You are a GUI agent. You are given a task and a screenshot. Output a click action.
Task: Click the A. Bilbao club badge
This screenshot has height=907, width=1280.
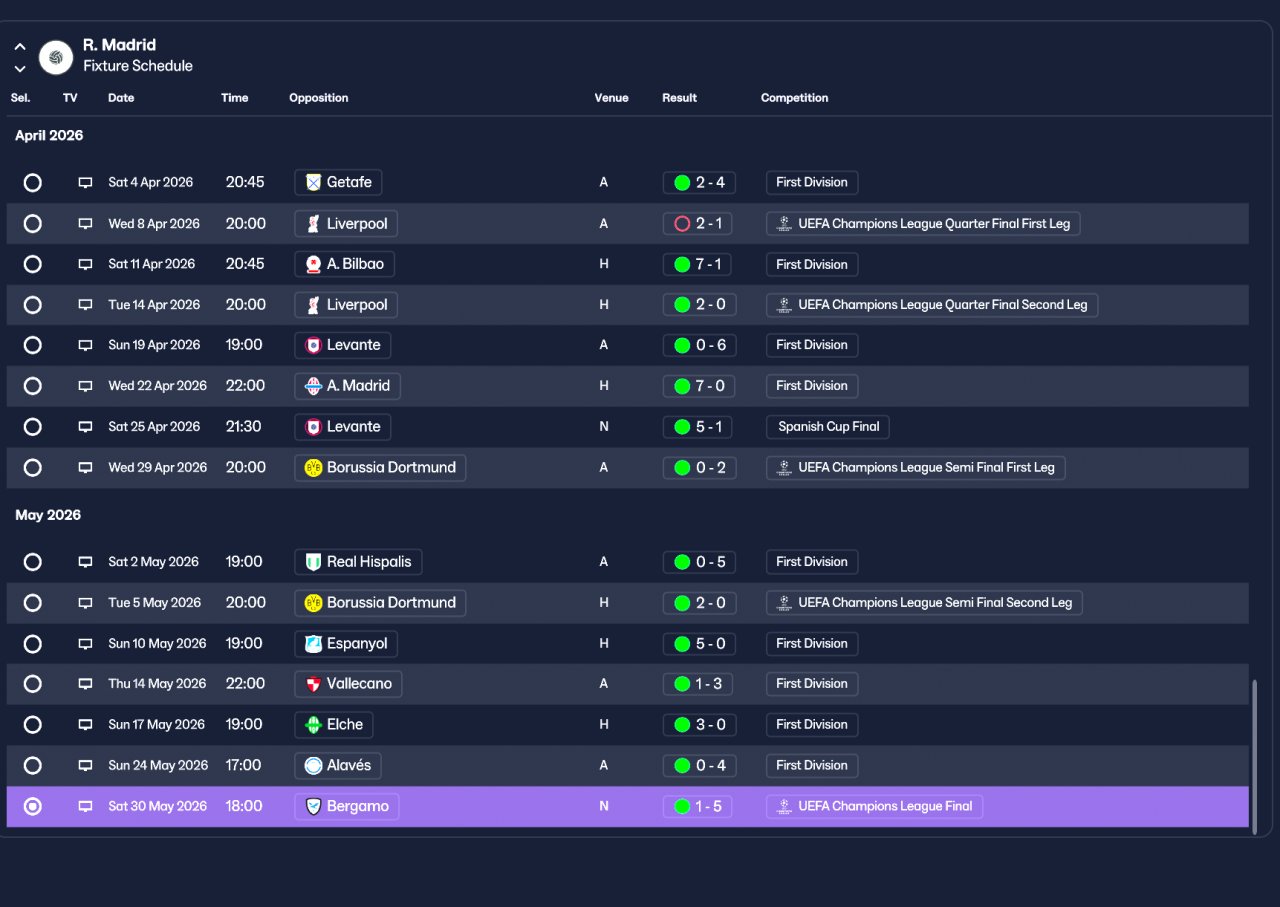coord(313,264)
